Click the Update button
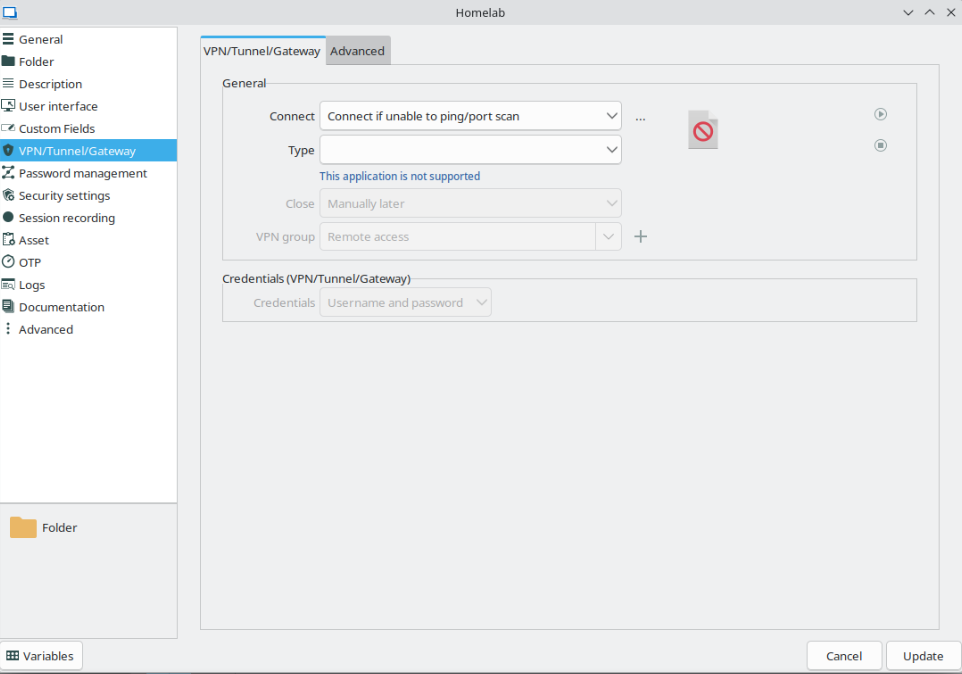Image resolution: width=962 pixels, height=674 pixels. coord(923,656)
